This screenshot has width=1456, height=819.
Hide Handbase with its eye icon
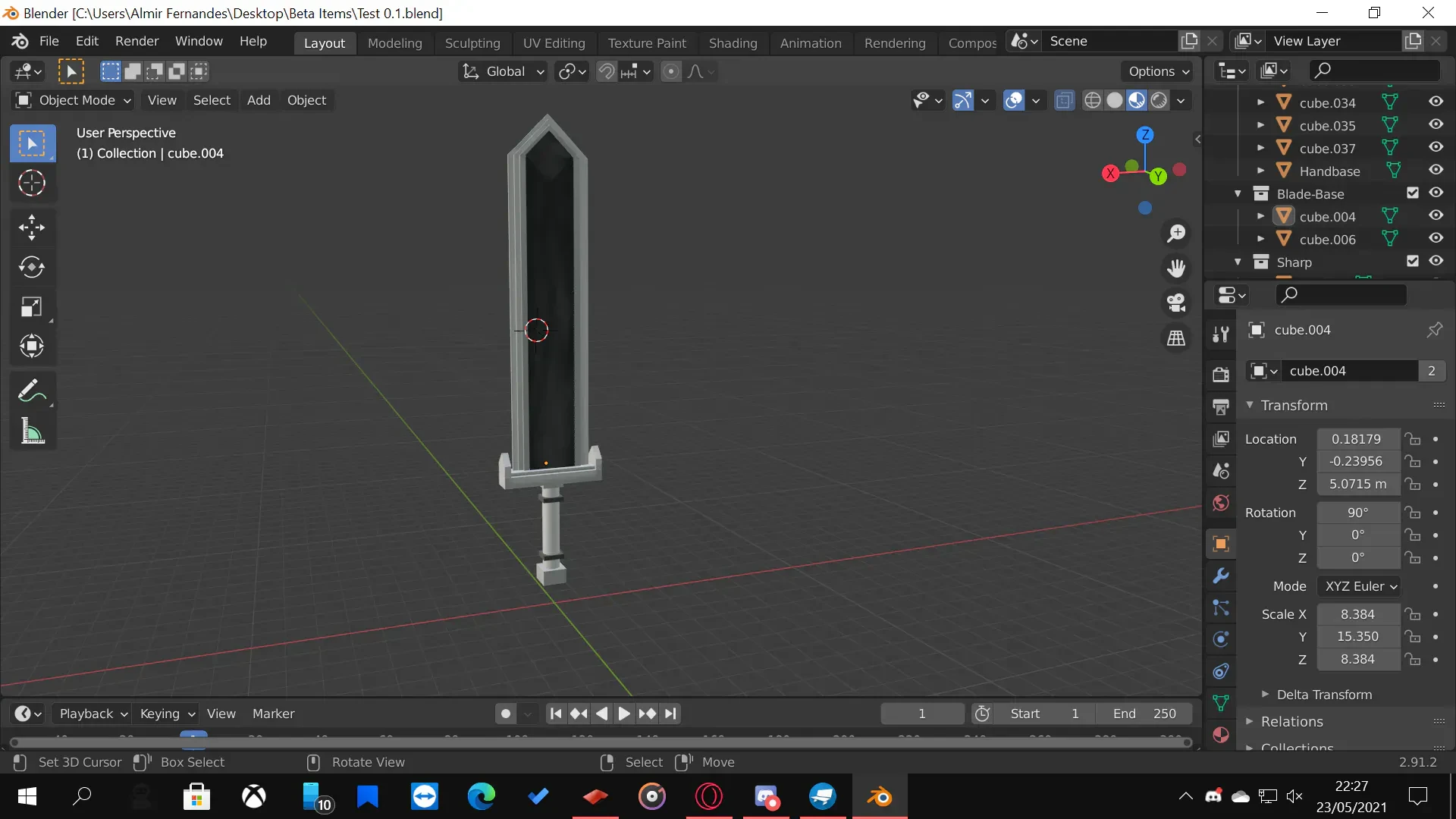[x=1436, y=170]
